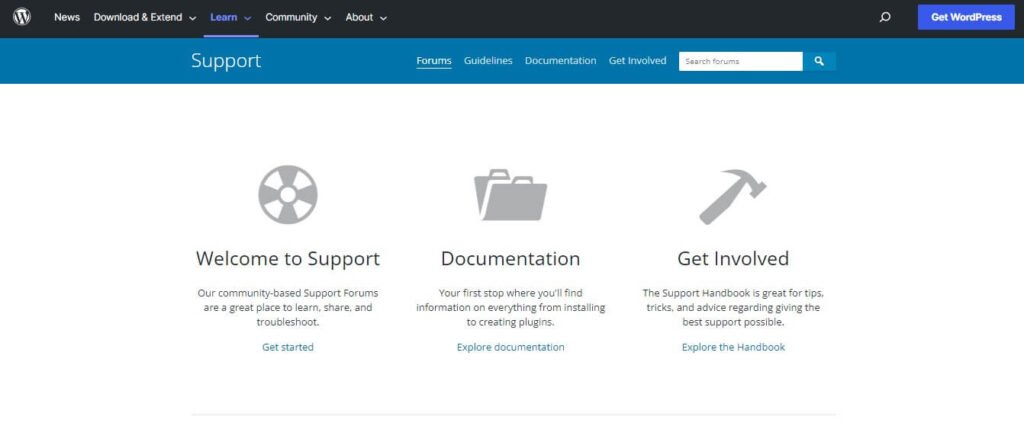Click the Welcome to Support heading
1024x423 pixels.
[288, 258]
